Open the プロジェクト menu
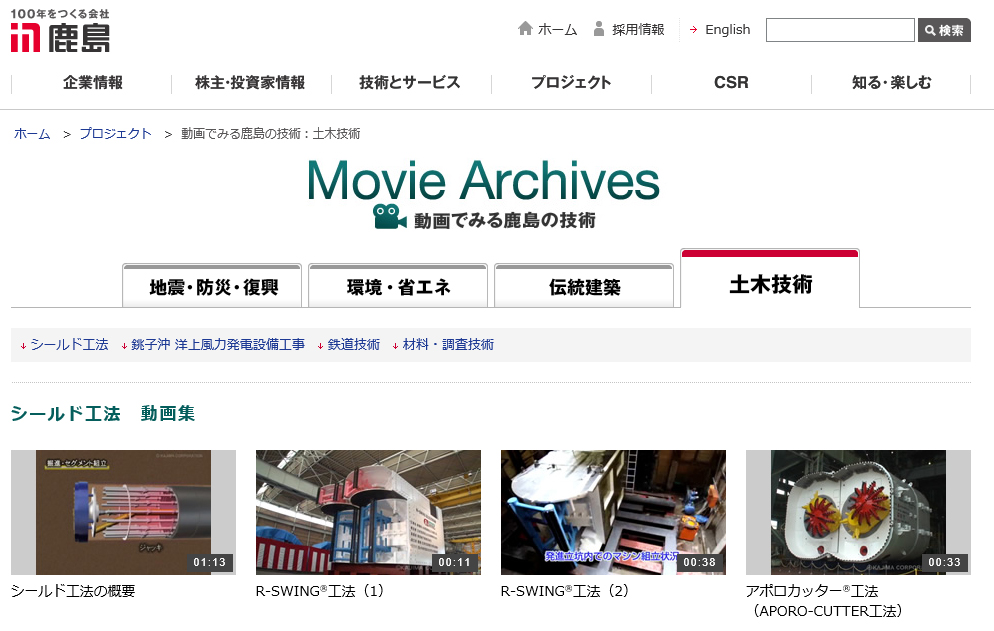This screenshot has height=631, width=994. (x=571, y=82)
